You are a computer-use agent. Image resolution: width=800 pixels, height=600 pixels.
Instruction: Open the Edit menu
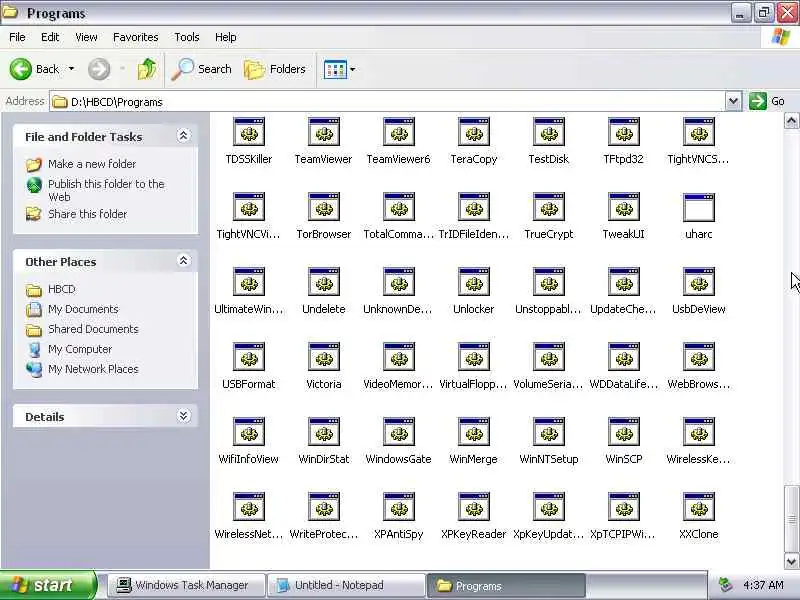click(x=50, y=37)
